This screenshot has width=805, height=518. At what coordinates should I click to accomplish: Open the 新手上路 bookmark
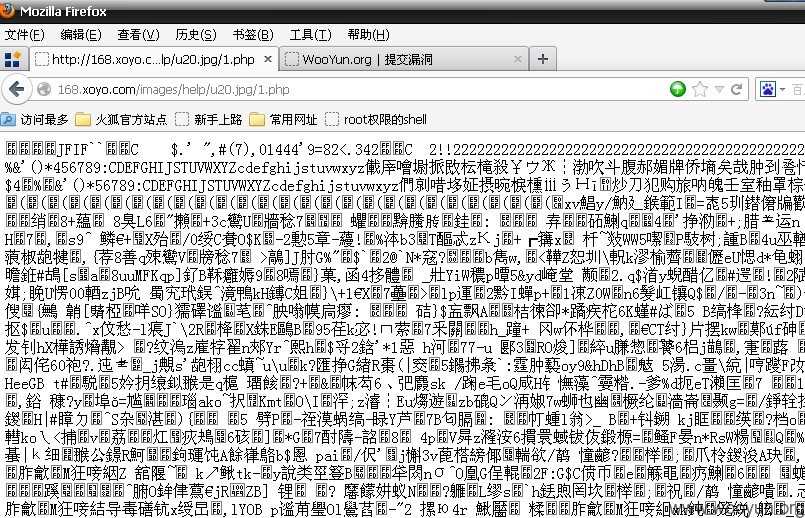click(208, 120)
